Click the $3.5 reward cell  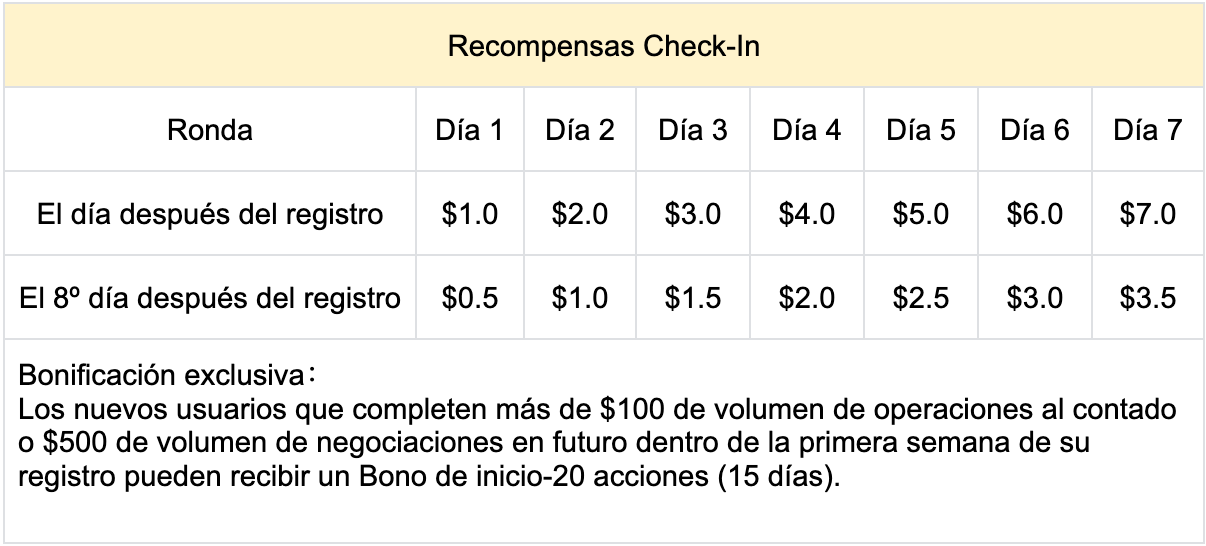pos(1148,298)
